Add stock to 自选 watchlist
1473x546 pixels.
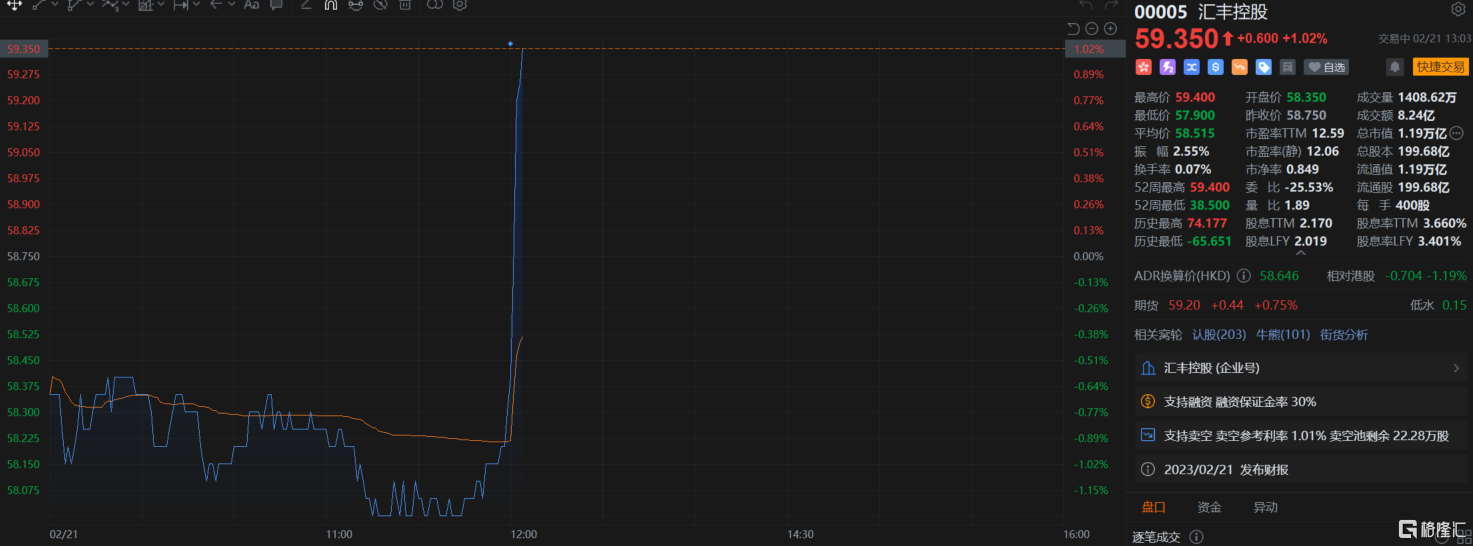pos(1326,67)
